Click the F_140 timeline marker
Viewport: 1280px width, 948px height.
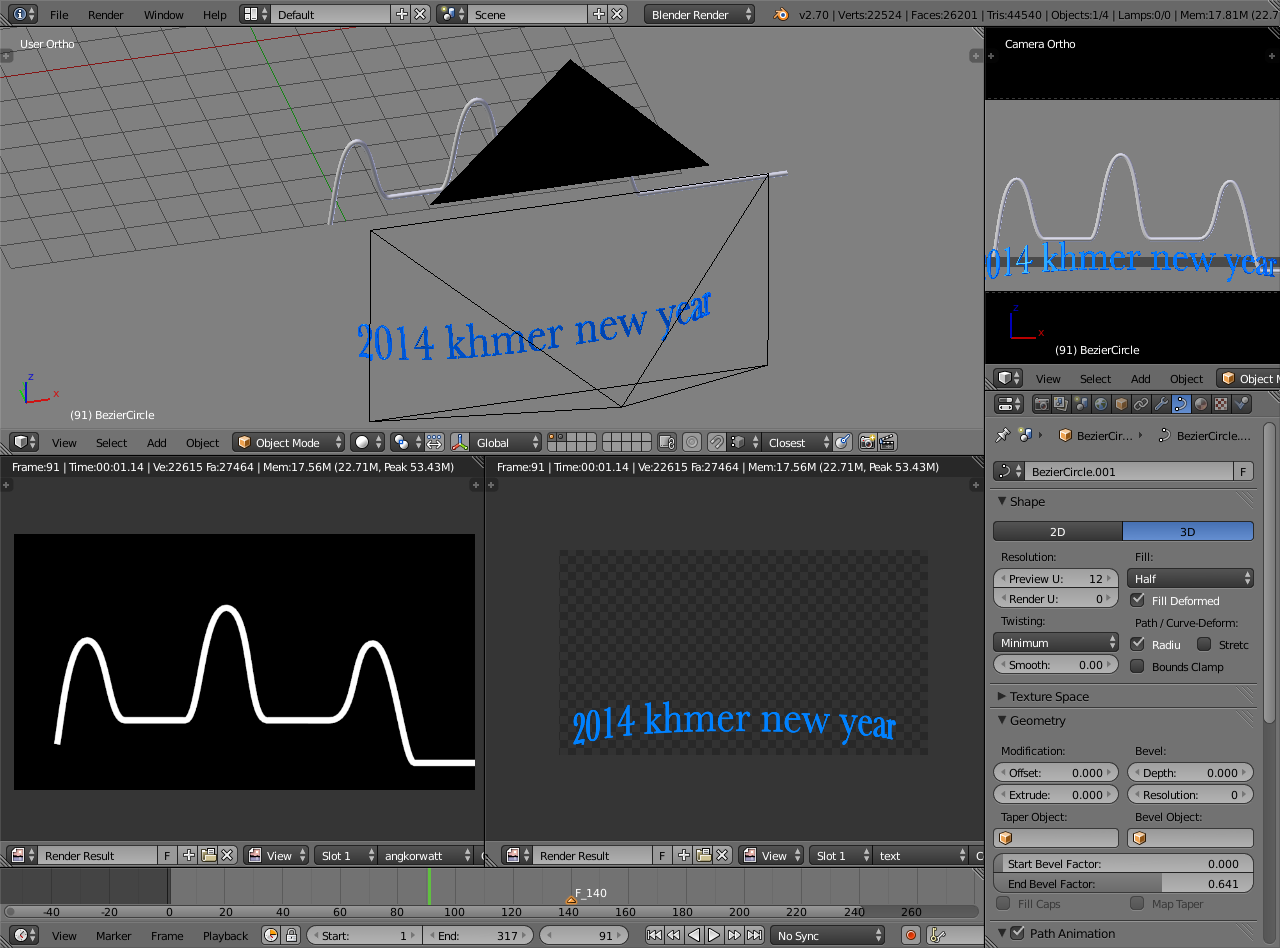tap(572, 900)
